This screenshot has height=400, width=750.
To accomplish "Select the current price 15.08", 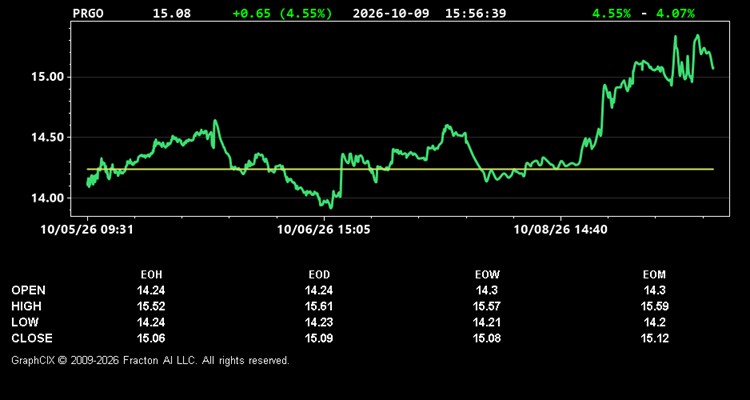I will [x=171, y=13].
